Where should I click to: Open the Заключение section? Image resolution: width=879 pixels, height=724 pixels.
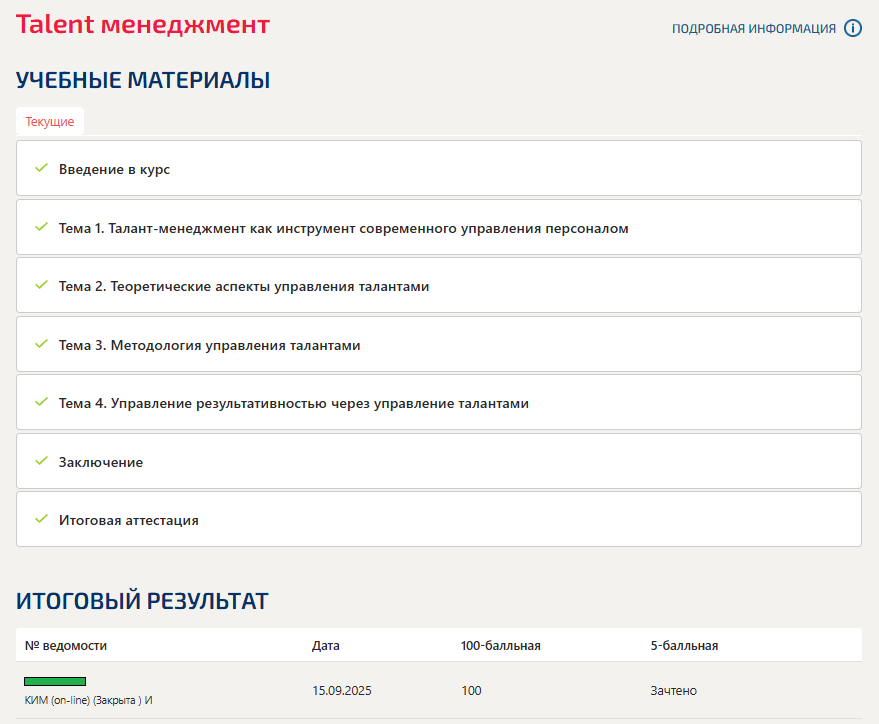[439, 461]
